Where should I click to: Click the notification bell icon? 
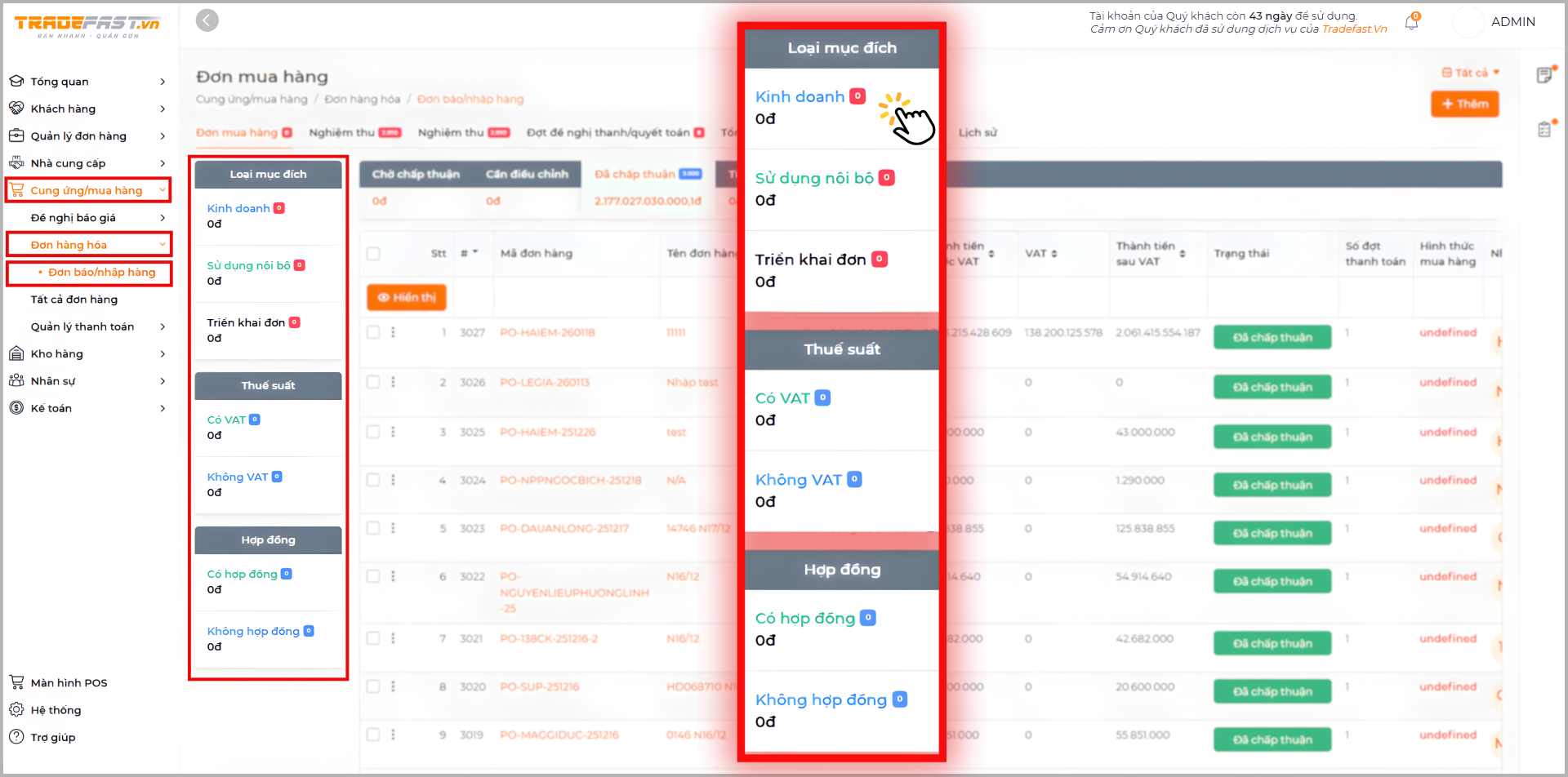pyautogui.click(x=1411, y=23)
